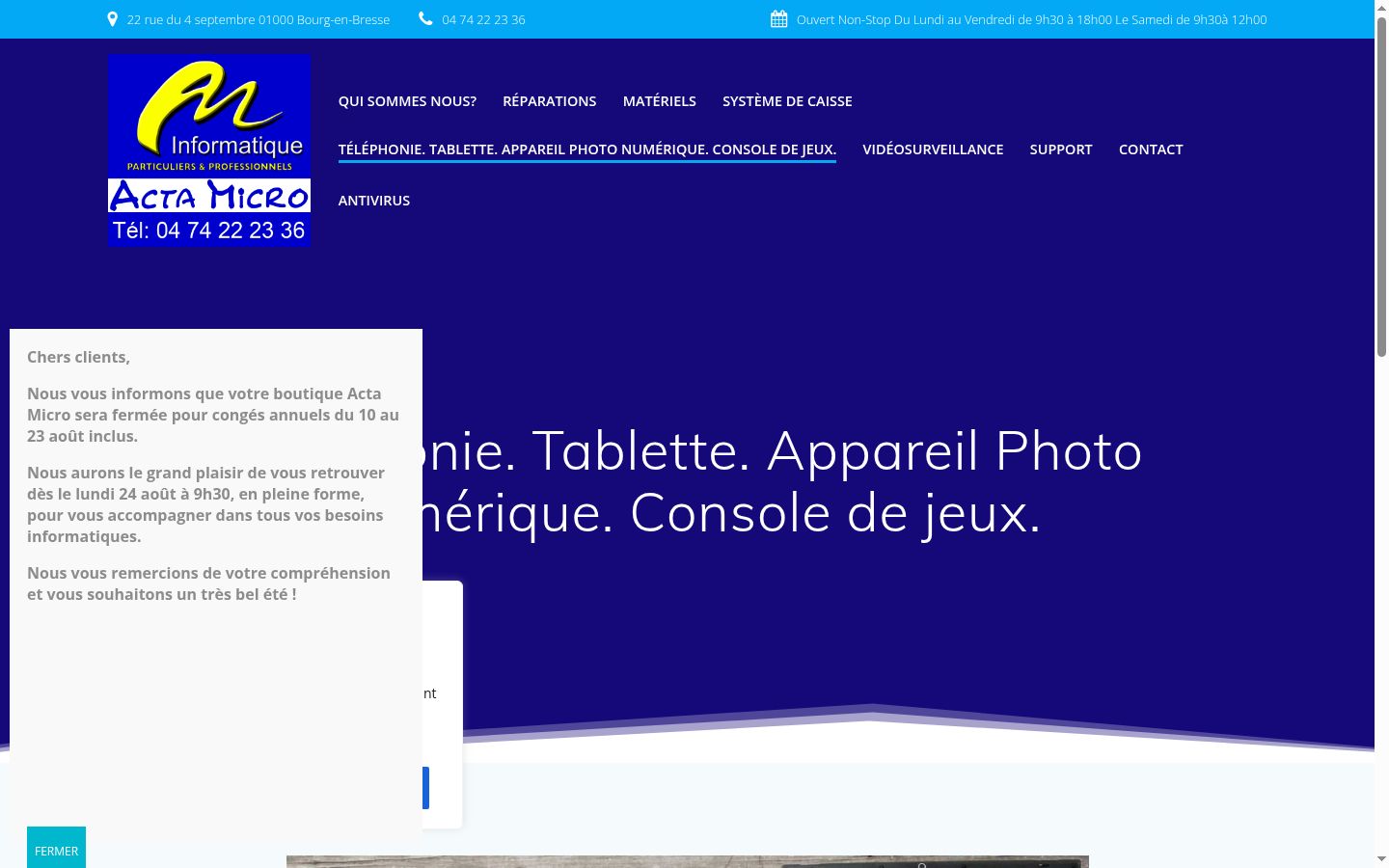Screen dimensions: 1389x868
Task: Go to the Matériels section
Action: (x=660, y=101)
